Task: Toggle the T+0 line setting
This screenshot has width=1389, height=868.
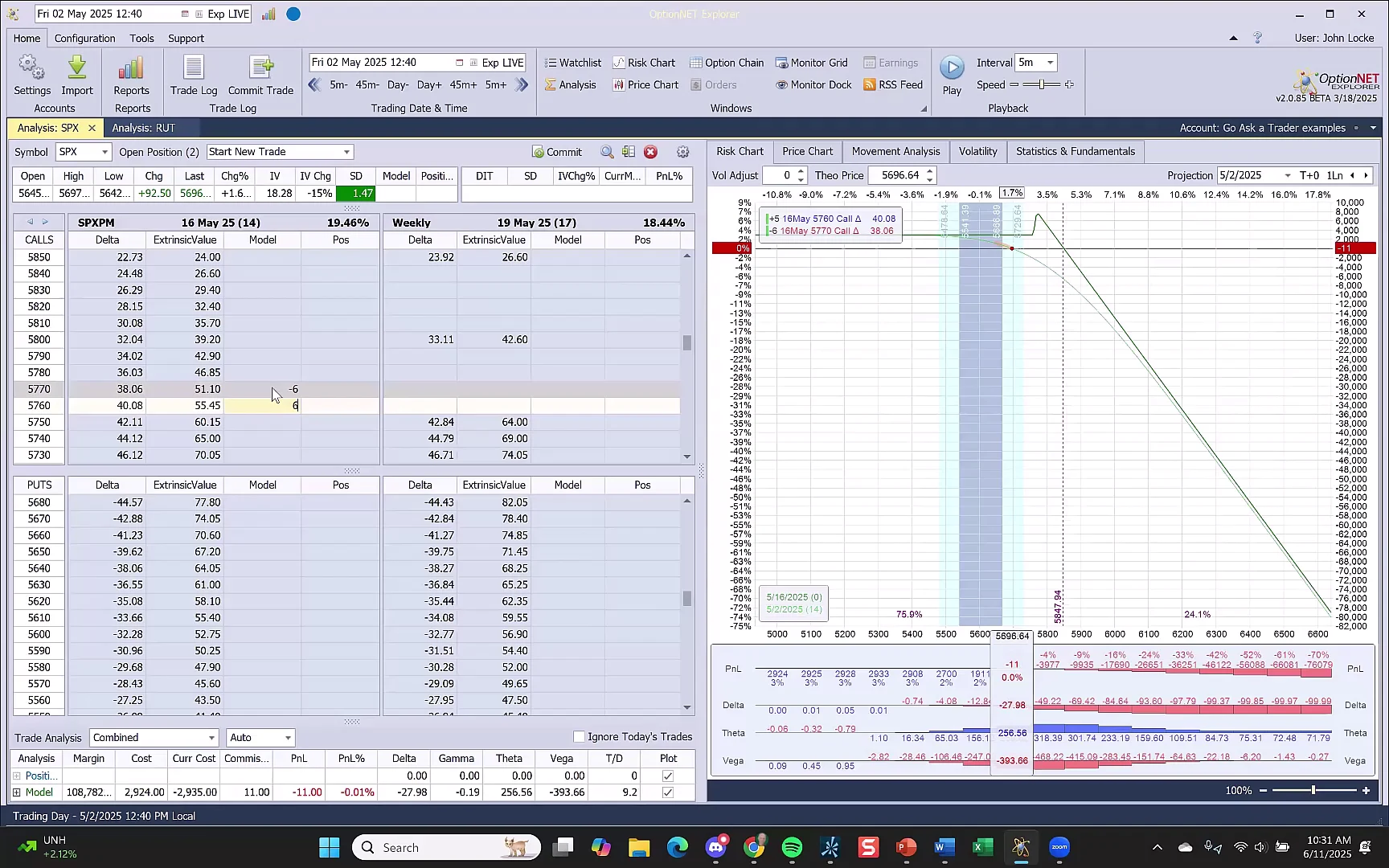Action: point(1309,175)
